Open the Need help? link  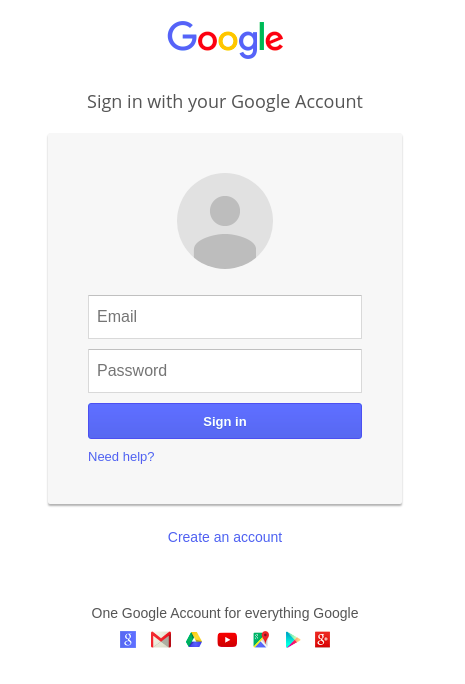click(121, 457)
